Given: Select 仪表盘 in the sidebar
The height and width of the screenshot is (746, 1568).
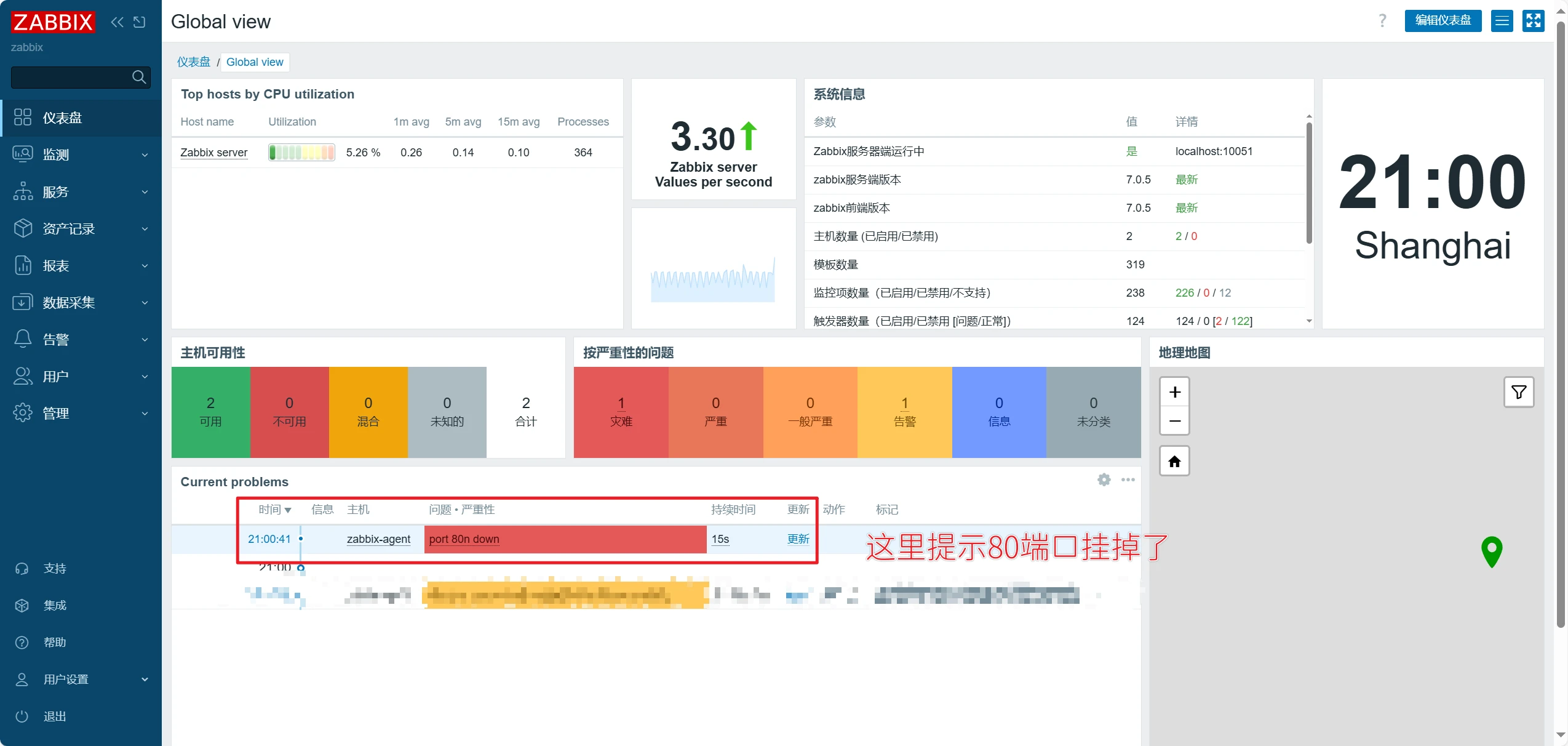Looking at the screenshot, I should coord(62,118).
